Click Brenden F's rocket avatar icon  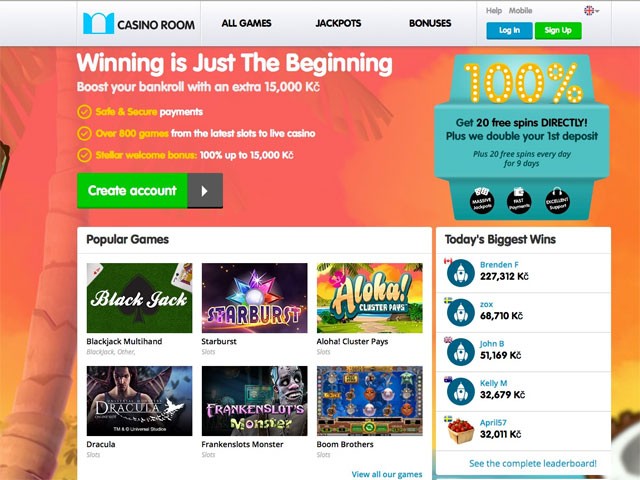pyautogui.click(x=460, y=273)
